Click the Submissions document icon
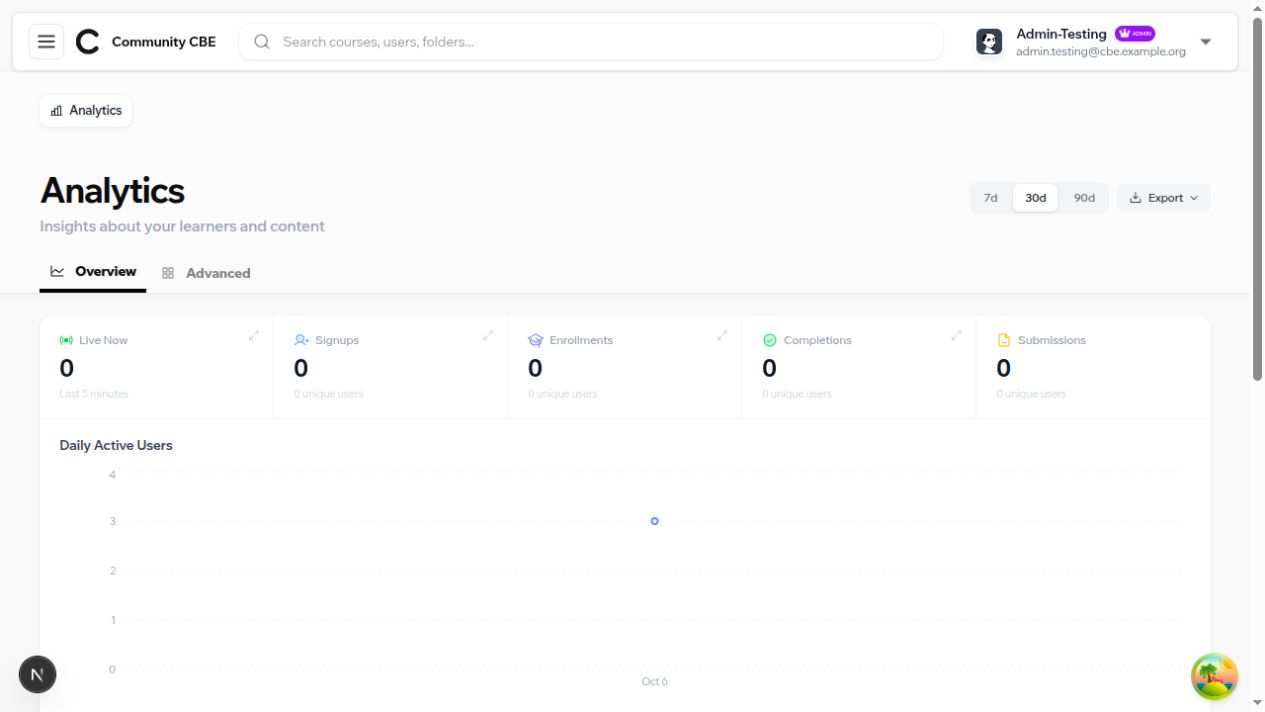Viewport: 1265px width, 712px height. [1003, 340]
